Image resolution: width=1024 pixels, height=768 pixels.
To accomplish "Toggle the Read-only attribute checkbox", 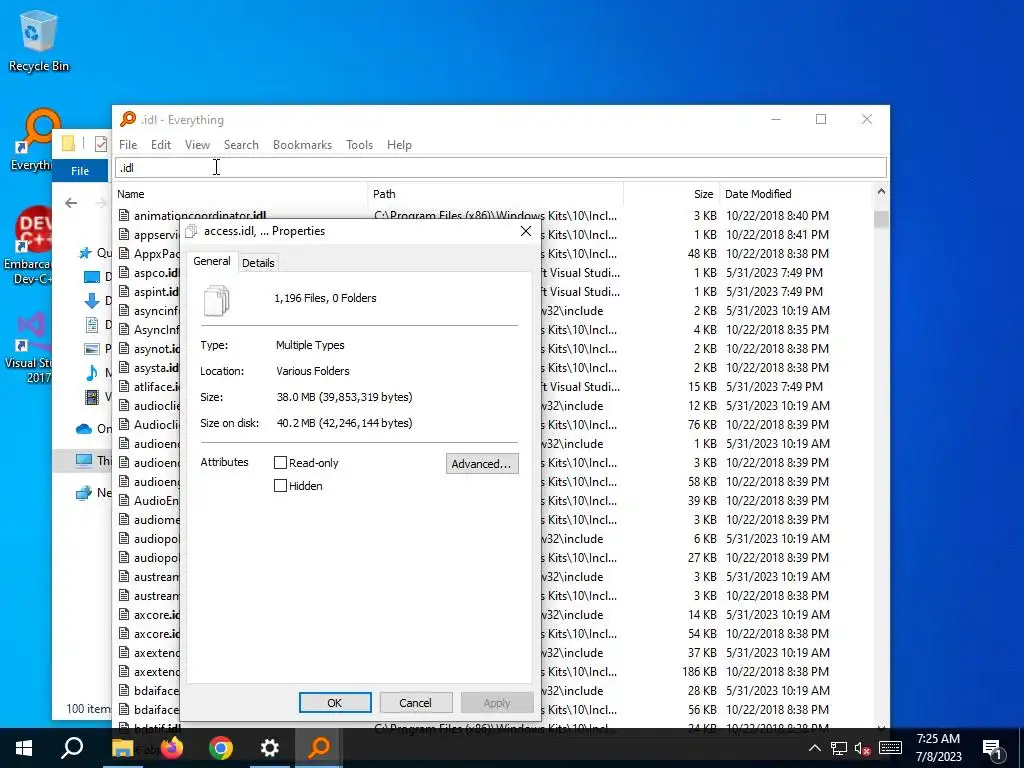I will tap(280, 462).
